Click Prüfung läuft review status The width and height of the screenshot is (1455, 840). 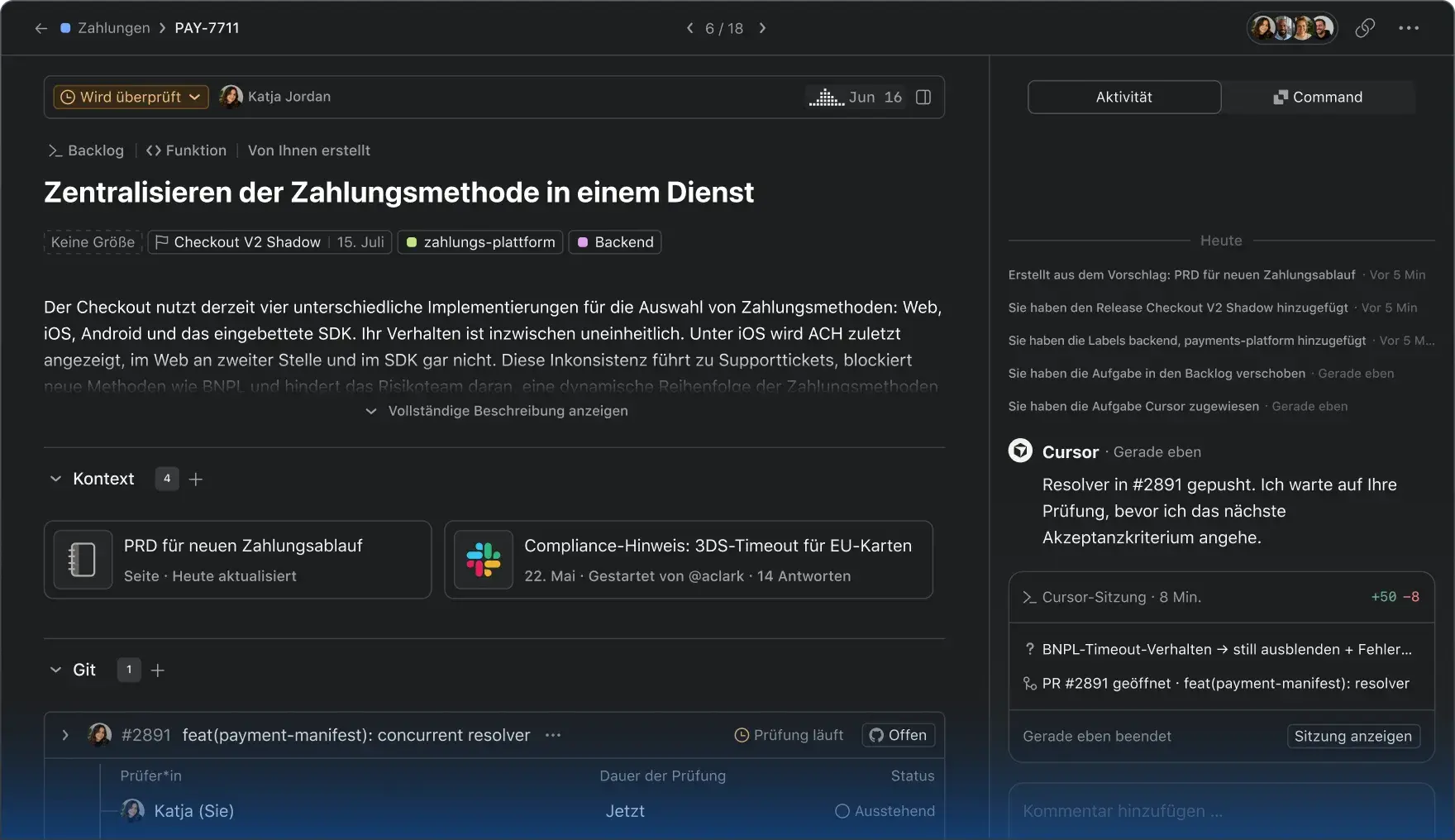tap(789, 735)
